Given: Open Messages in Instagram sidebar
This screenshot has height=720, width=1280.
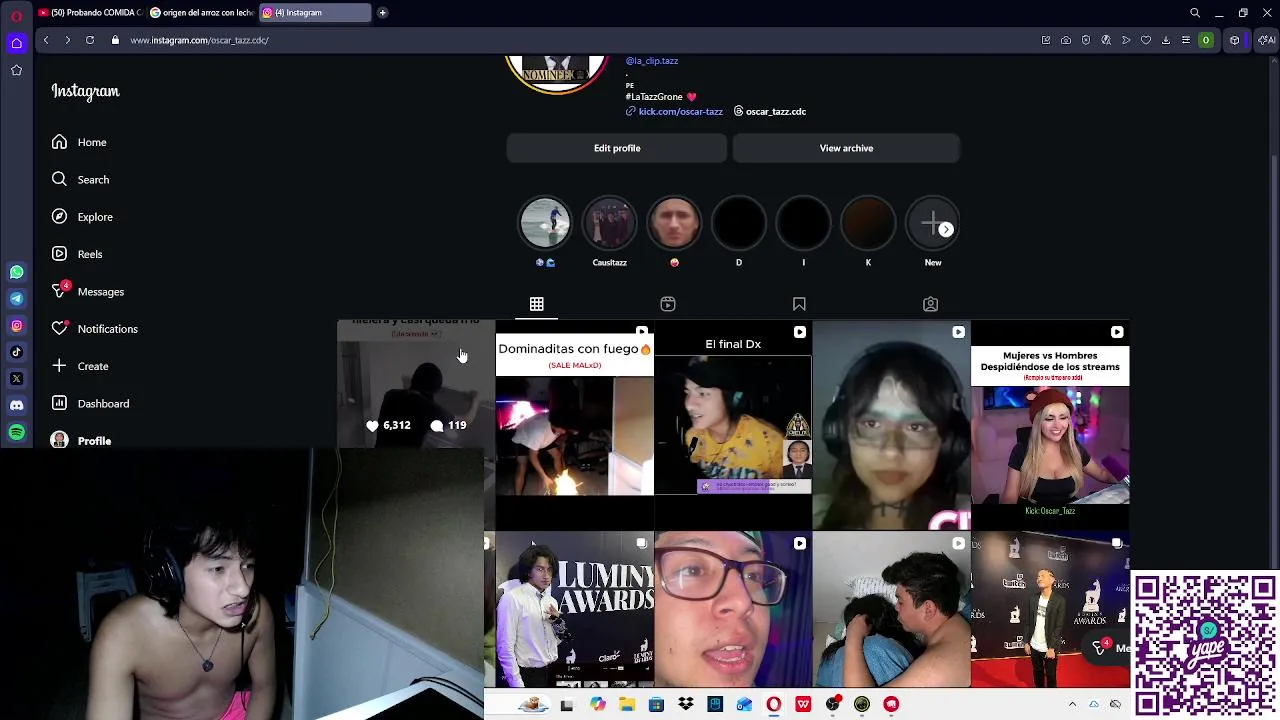Looking at the screenshot, I should click(x=89, y=292).
